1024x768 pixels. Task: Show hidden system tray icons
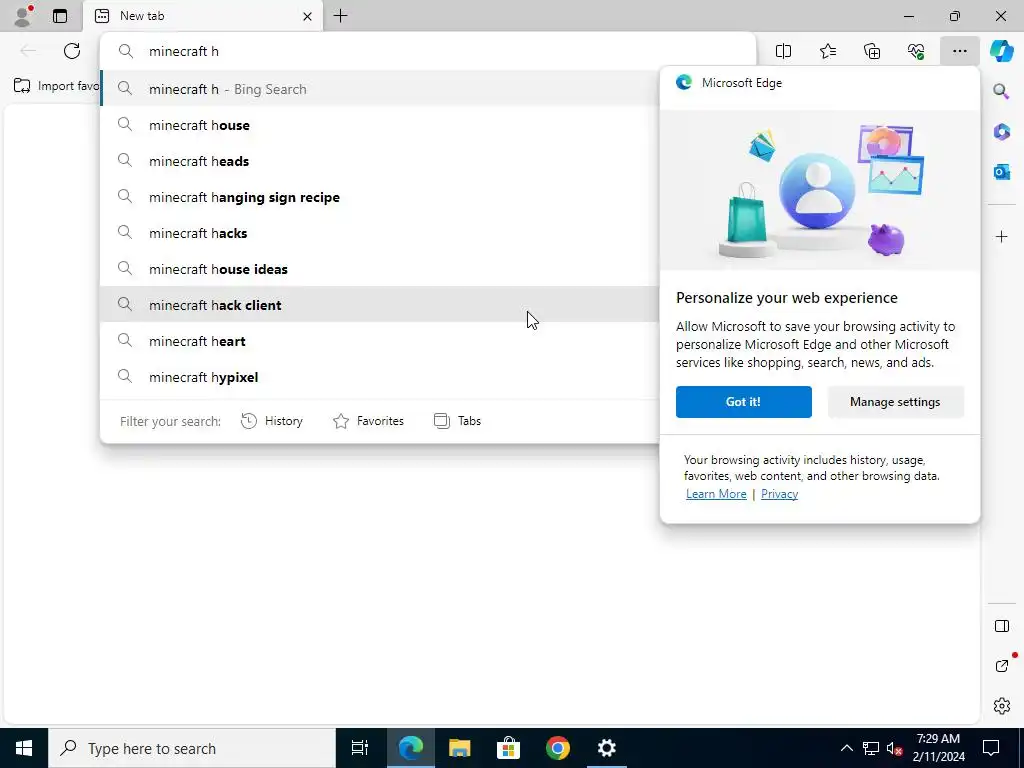(846, 748)
